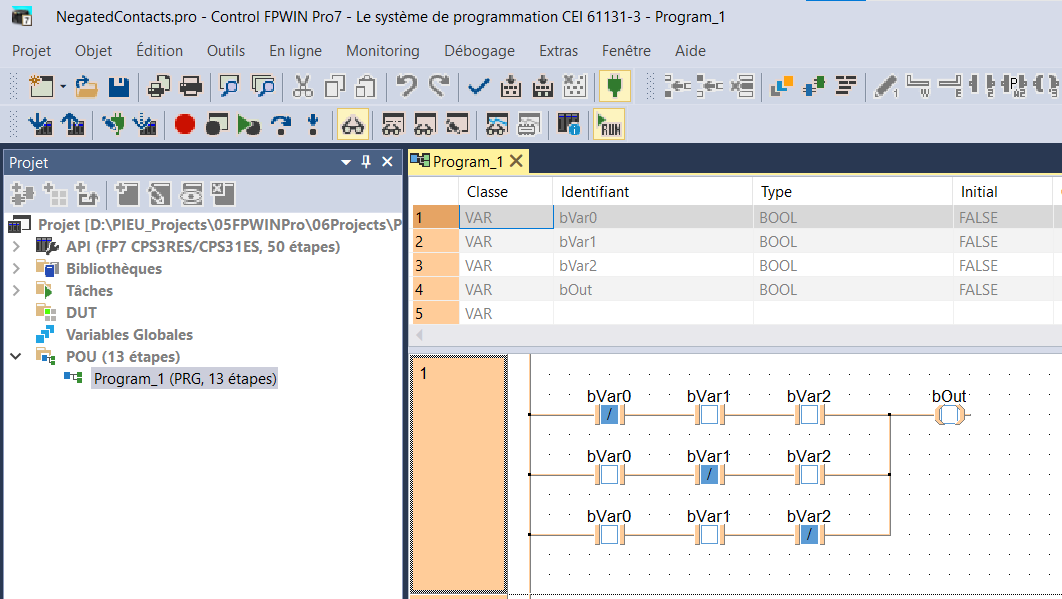Expand the Bibliothèques tree node
This screenshot has height=599, width=1062.
[16, 269]
